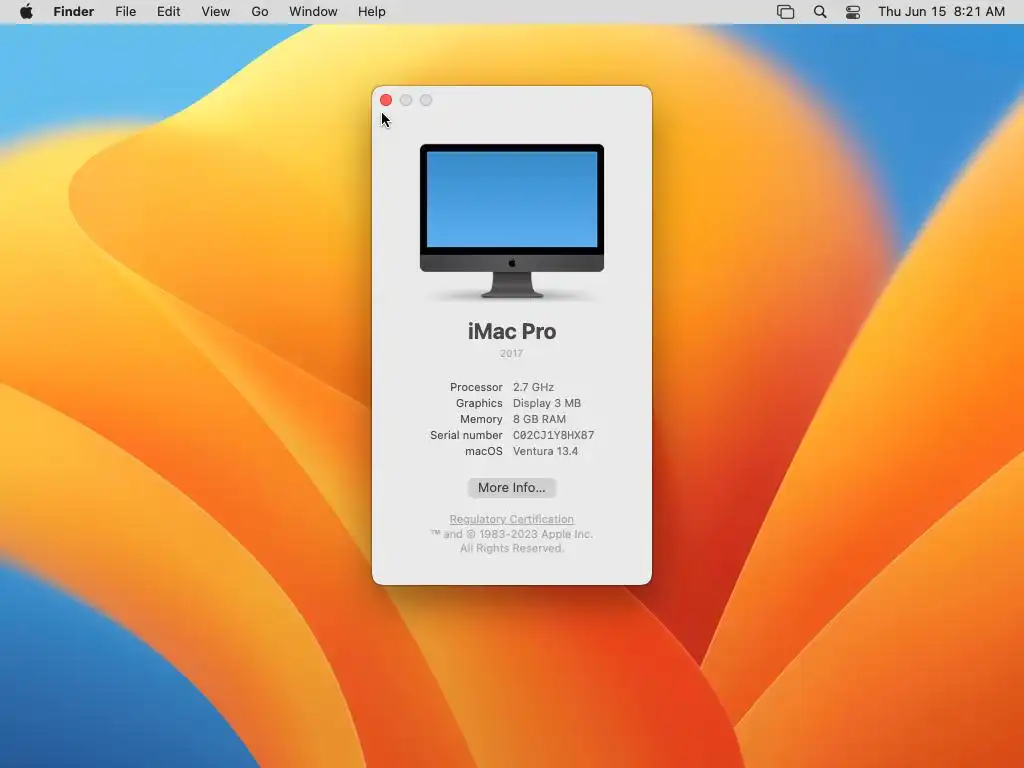Viewport: 1024px width, 768px height.
Task: Open the Window menu
Action: tap(313, 12)
